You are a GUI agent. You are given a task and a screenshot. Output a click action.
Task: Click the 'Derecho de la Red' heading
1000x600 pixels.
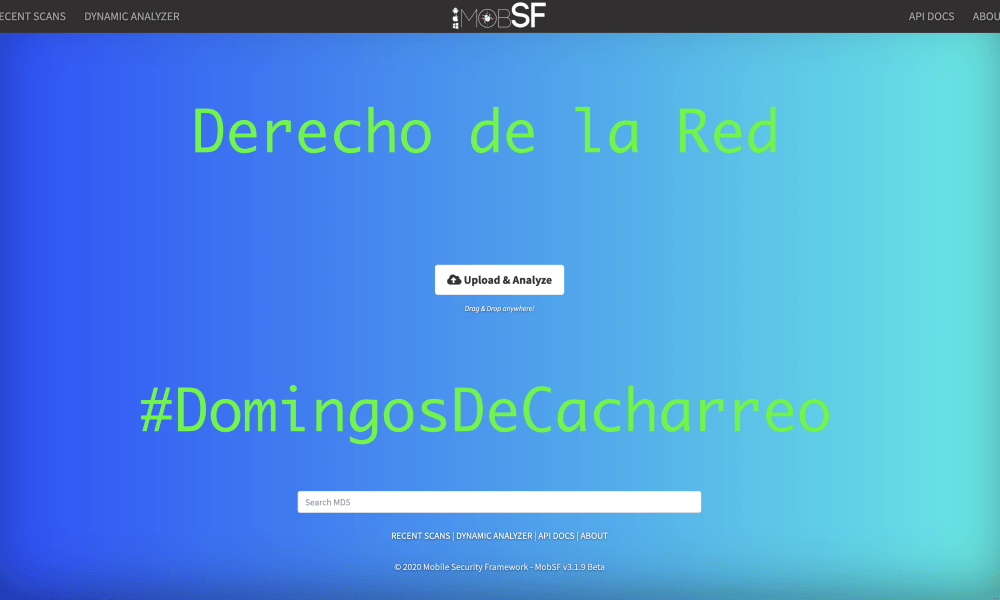point(485,132)
